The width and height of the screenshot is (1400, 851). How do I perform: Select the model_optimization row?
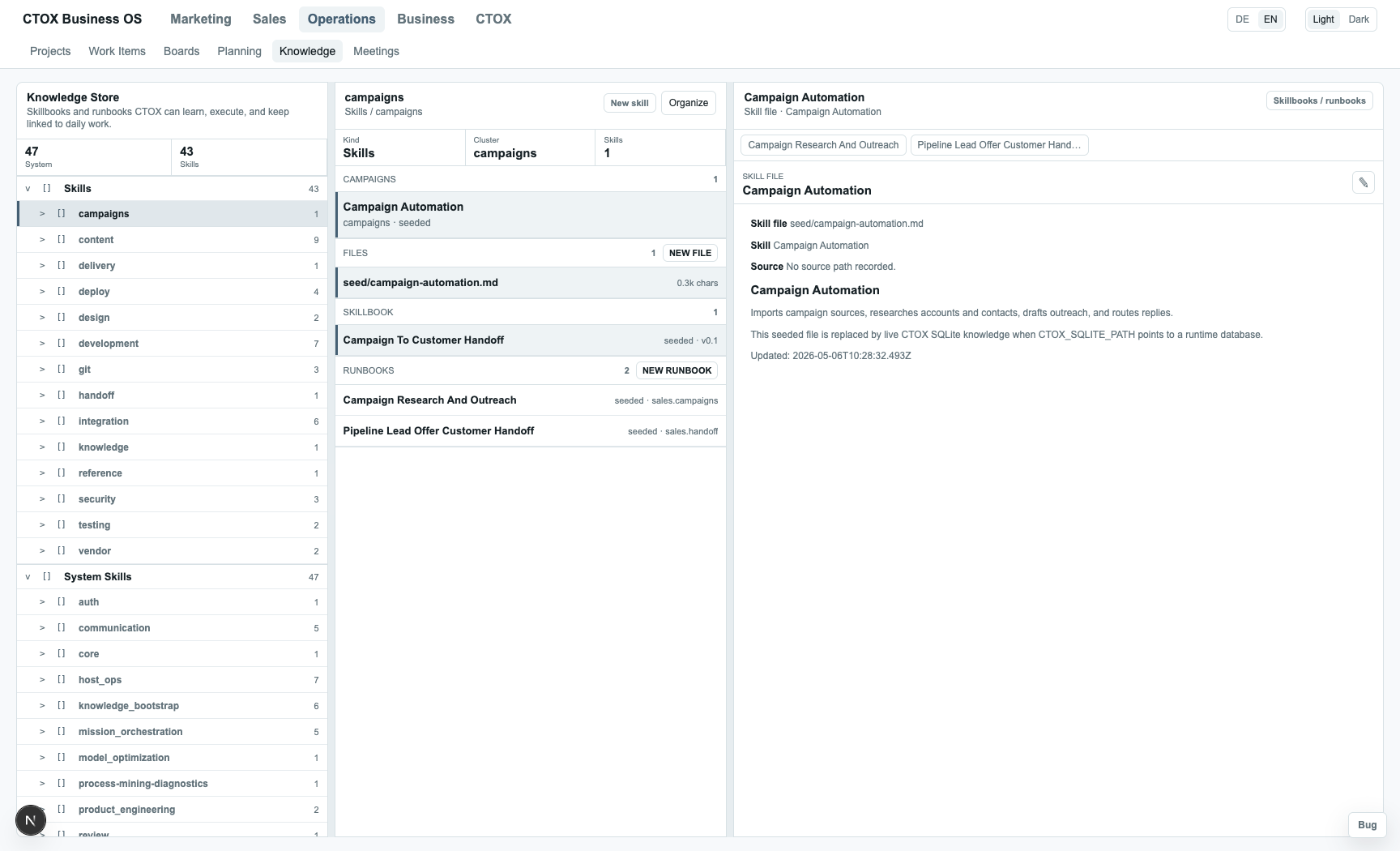point(172,758)
